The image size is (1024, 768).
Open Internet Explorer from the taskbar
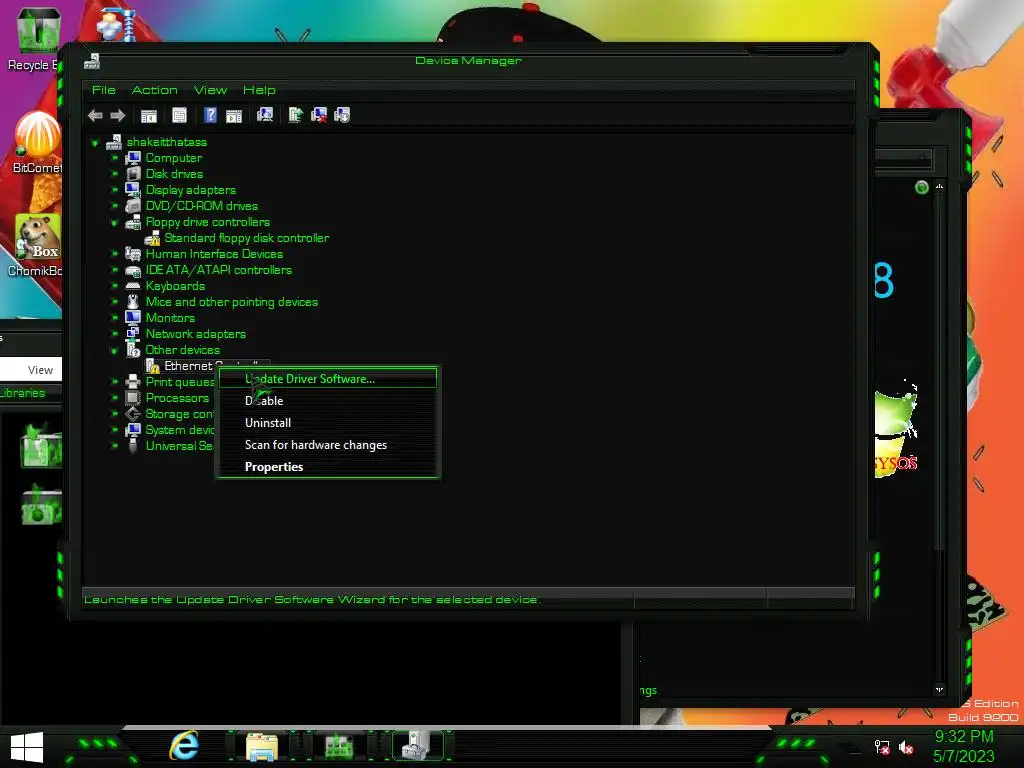(x=184, y=745)
